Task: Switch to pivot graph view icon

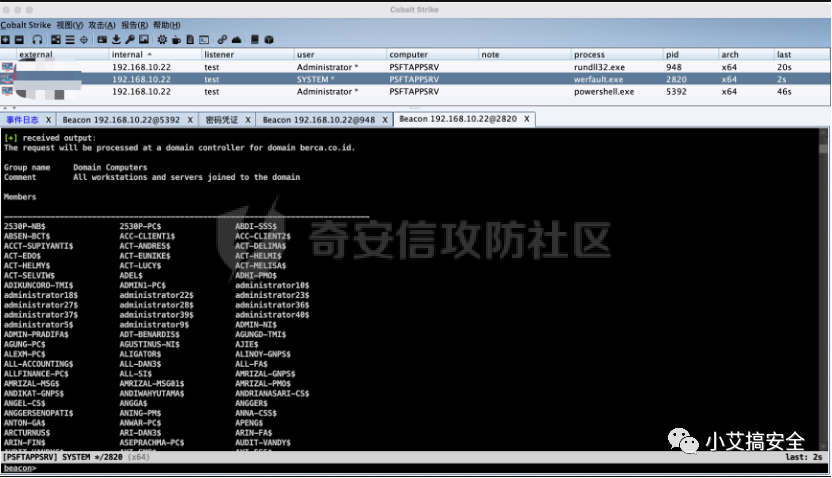Action: click(x=56, y=40)
